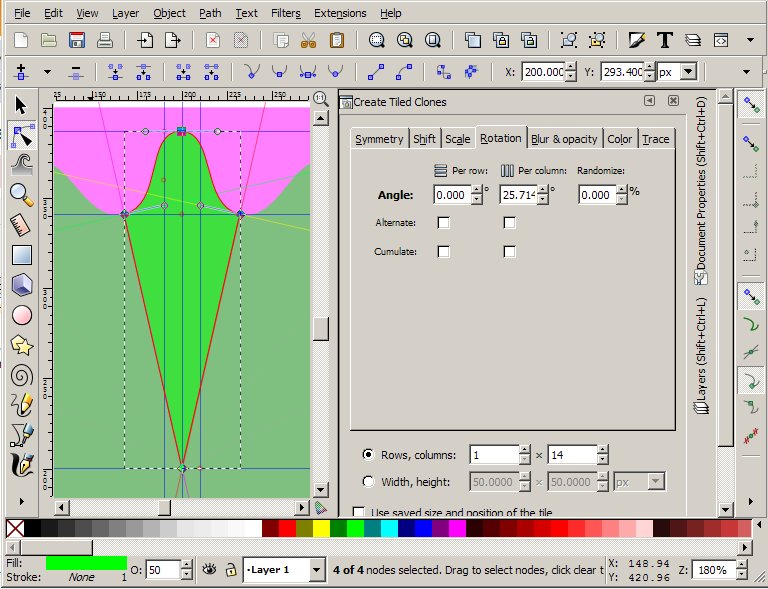Open the Filters menu

(x=285, y=13)
